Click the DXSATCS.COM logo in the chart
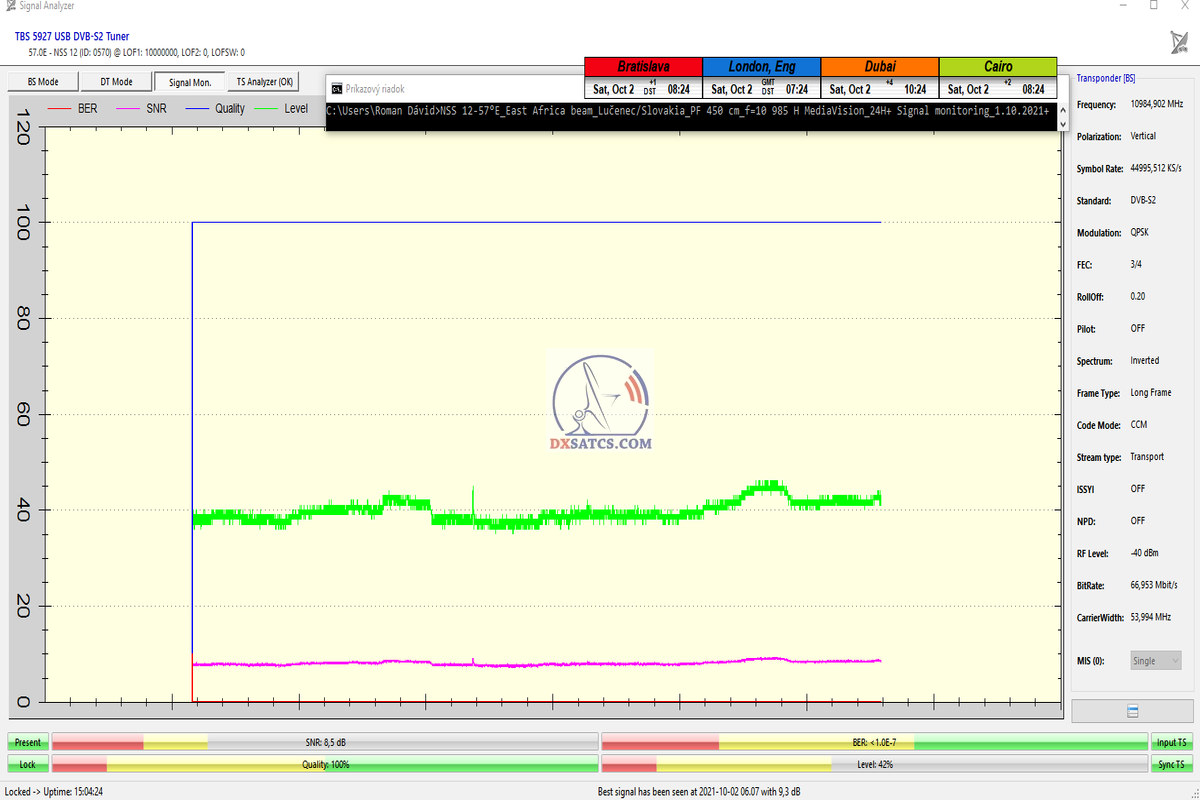1200x800 pixels. point(601,402)
